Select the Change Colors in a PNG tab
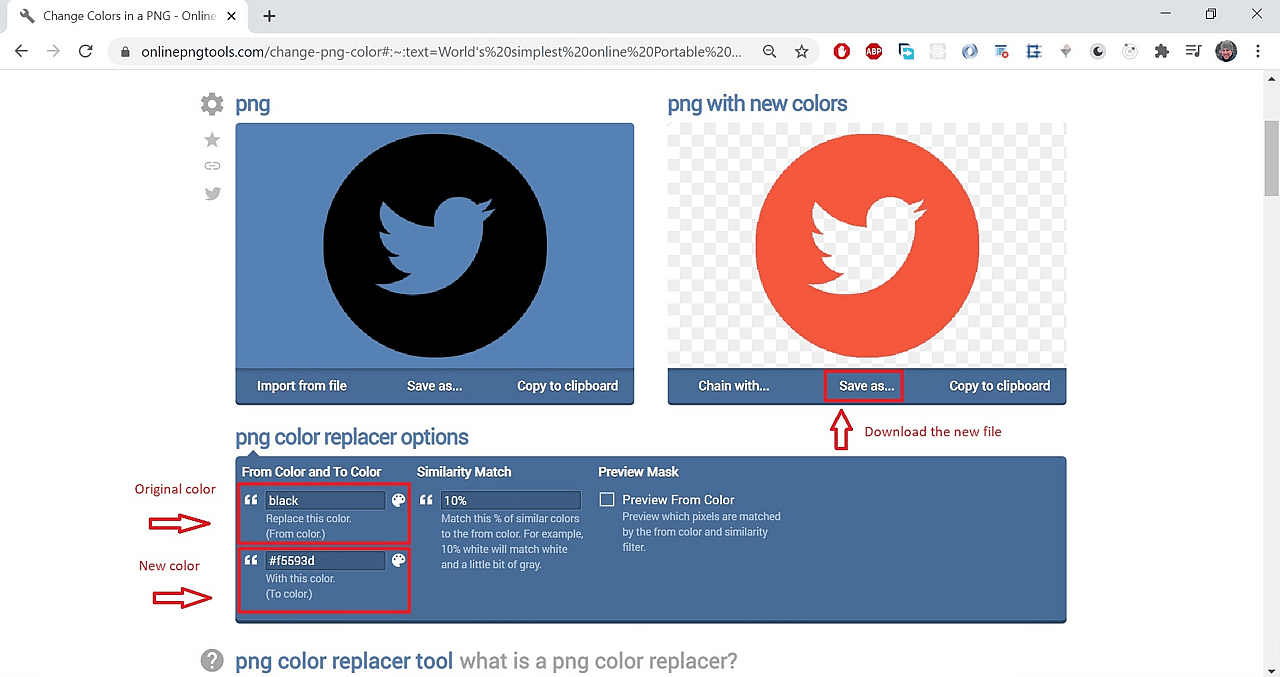Viewport: 1280px width, 677px height. [130, 16]
